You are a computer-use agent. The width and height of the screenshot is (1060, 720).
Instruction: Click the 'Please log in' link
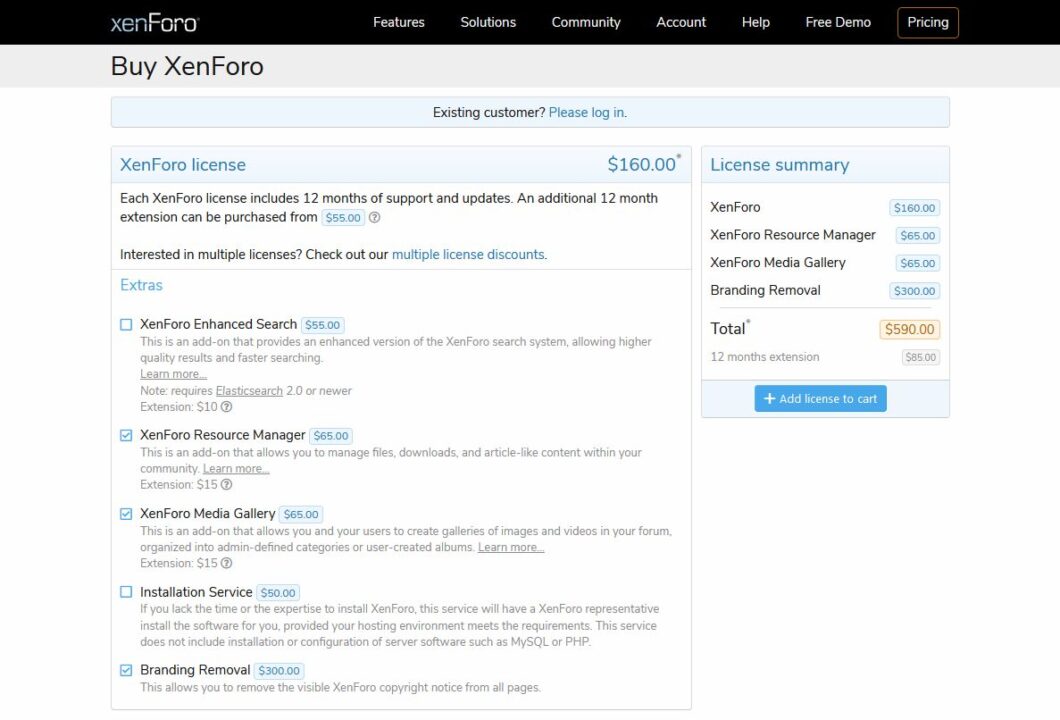(x=587, y=113)
